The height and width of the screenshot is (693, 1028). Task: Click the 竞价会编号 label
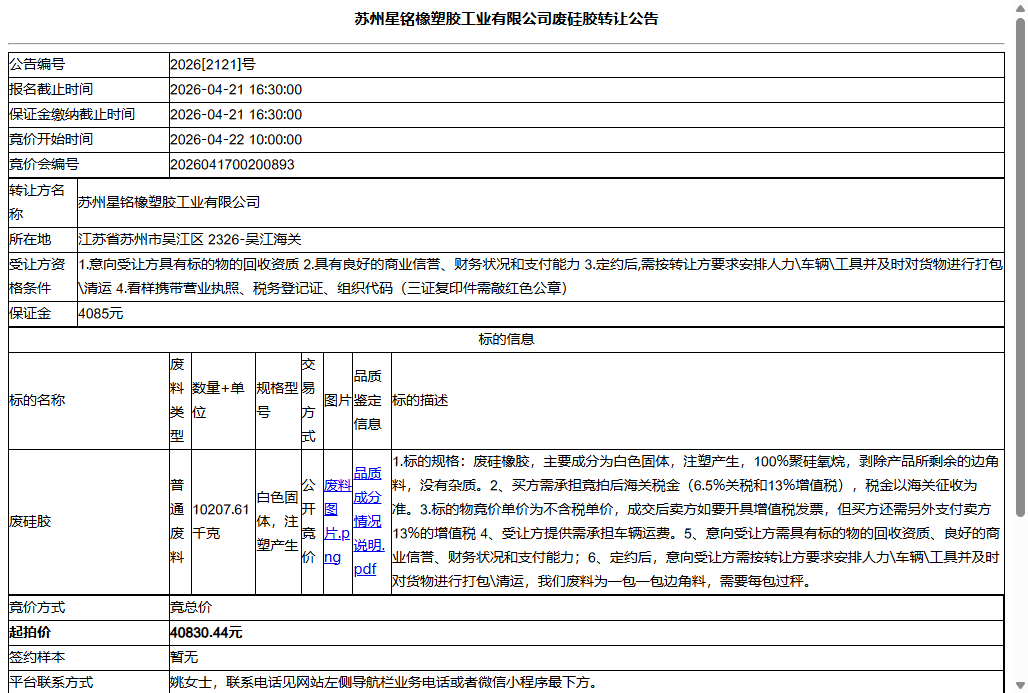coord(43,164)
